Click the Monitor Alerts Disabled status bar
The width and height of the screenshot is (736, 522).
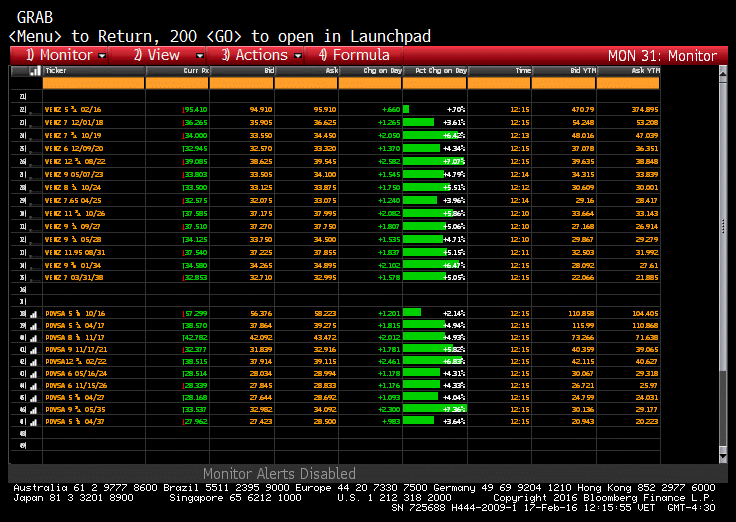pyautogui.click(x=279, y=473)
